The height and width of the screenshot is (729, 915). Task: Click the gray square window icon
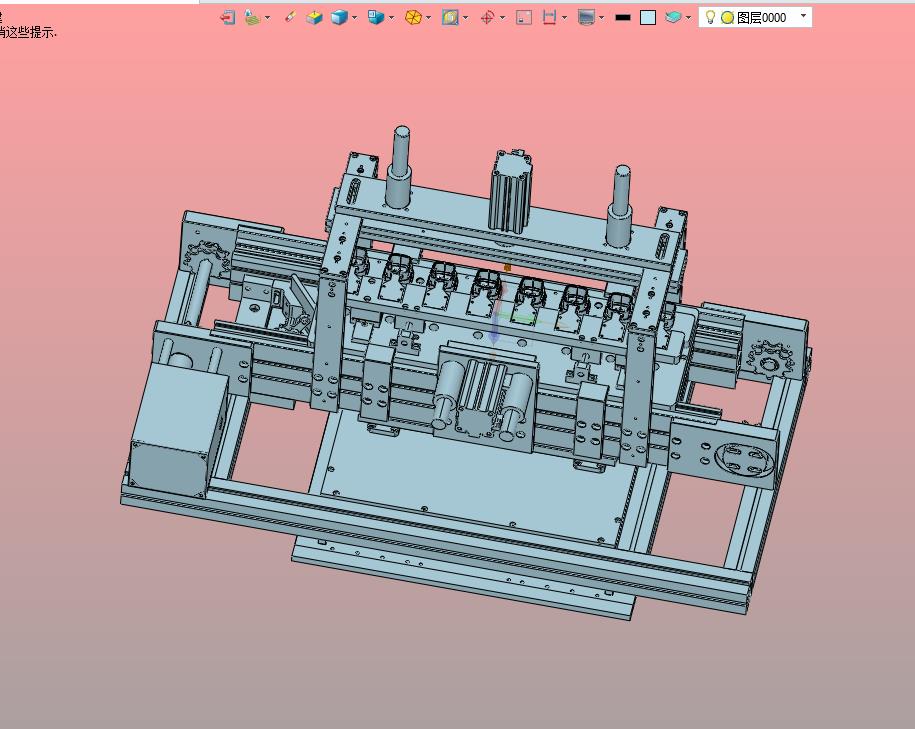click(x=524, y=18)
